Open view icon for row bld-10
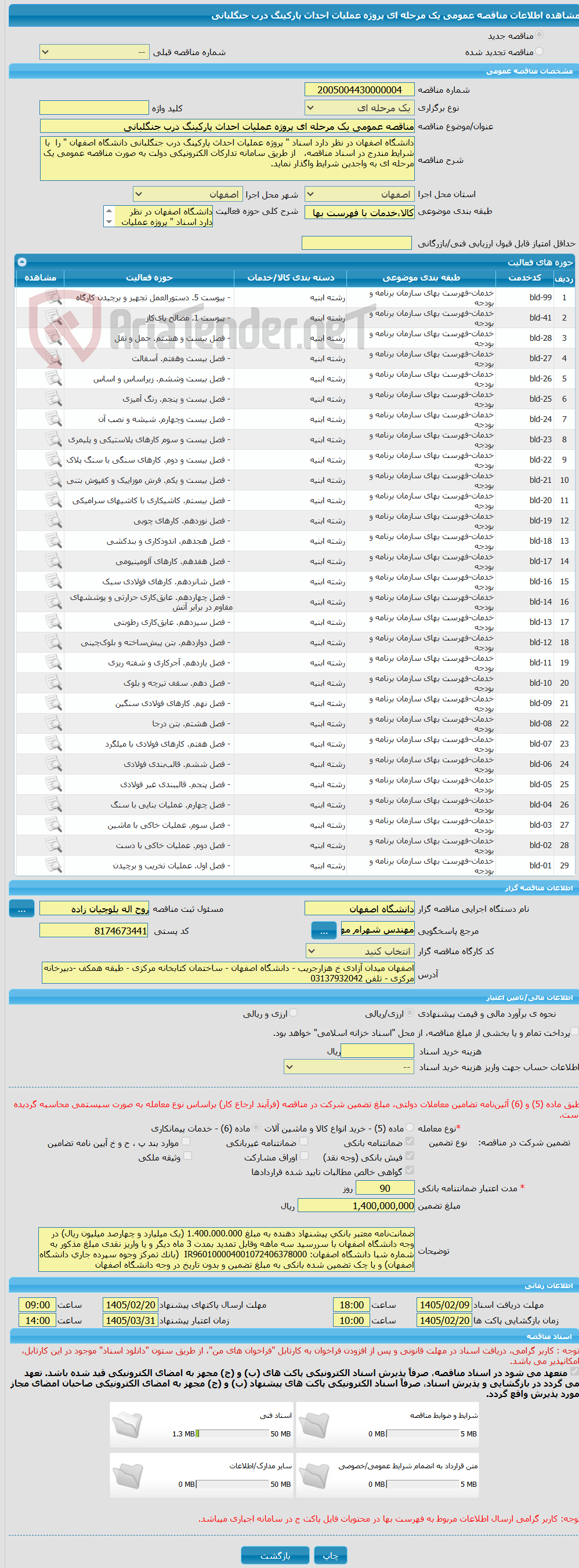Screen dimensions: 579x1568 click(x=53, y=683)
